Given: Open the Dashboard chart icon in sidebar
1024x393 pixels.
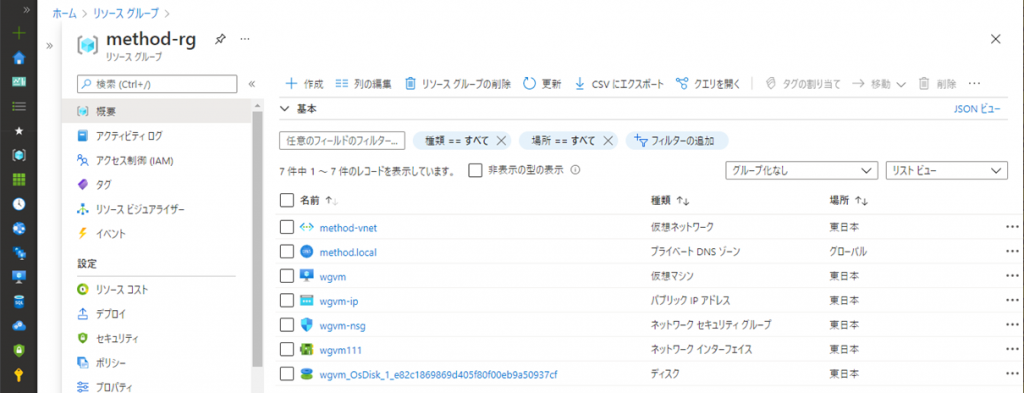Looking at the screenshot, I should click(x=19, y=82).
